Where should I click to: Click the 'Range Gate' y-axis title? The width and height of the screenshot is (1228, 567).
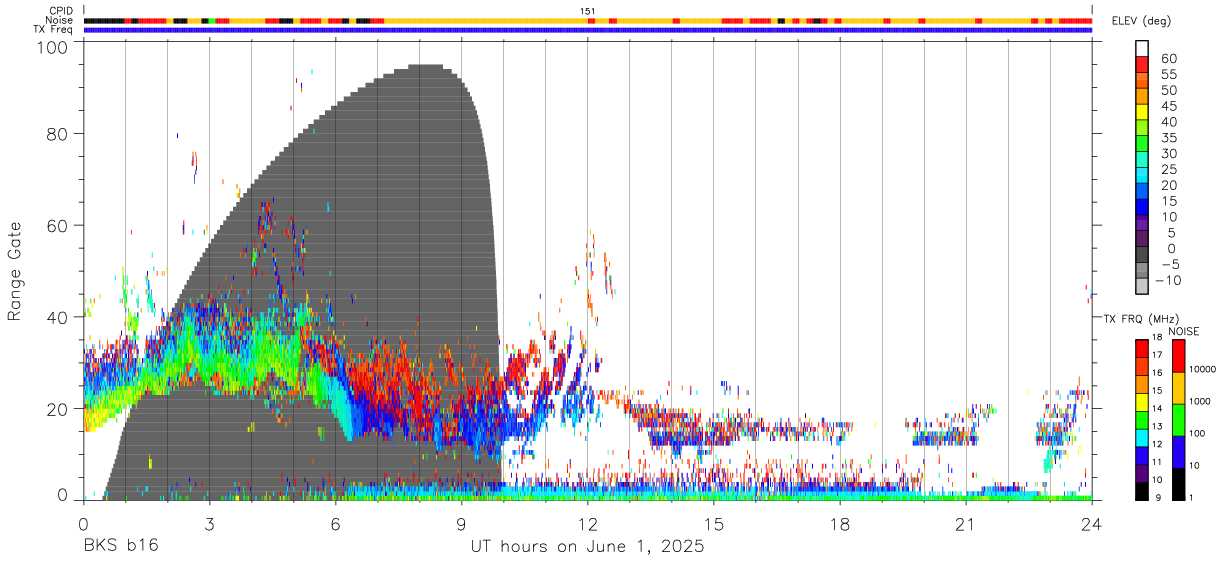[16, 272]
